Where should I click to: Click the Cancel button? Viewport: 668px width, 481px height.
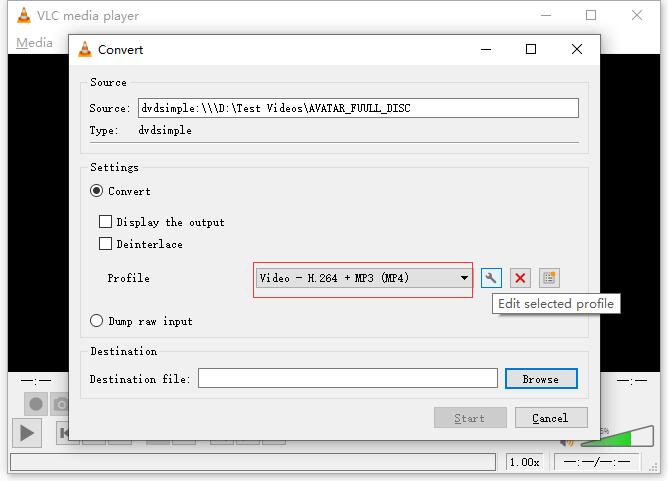coord(551,418)
